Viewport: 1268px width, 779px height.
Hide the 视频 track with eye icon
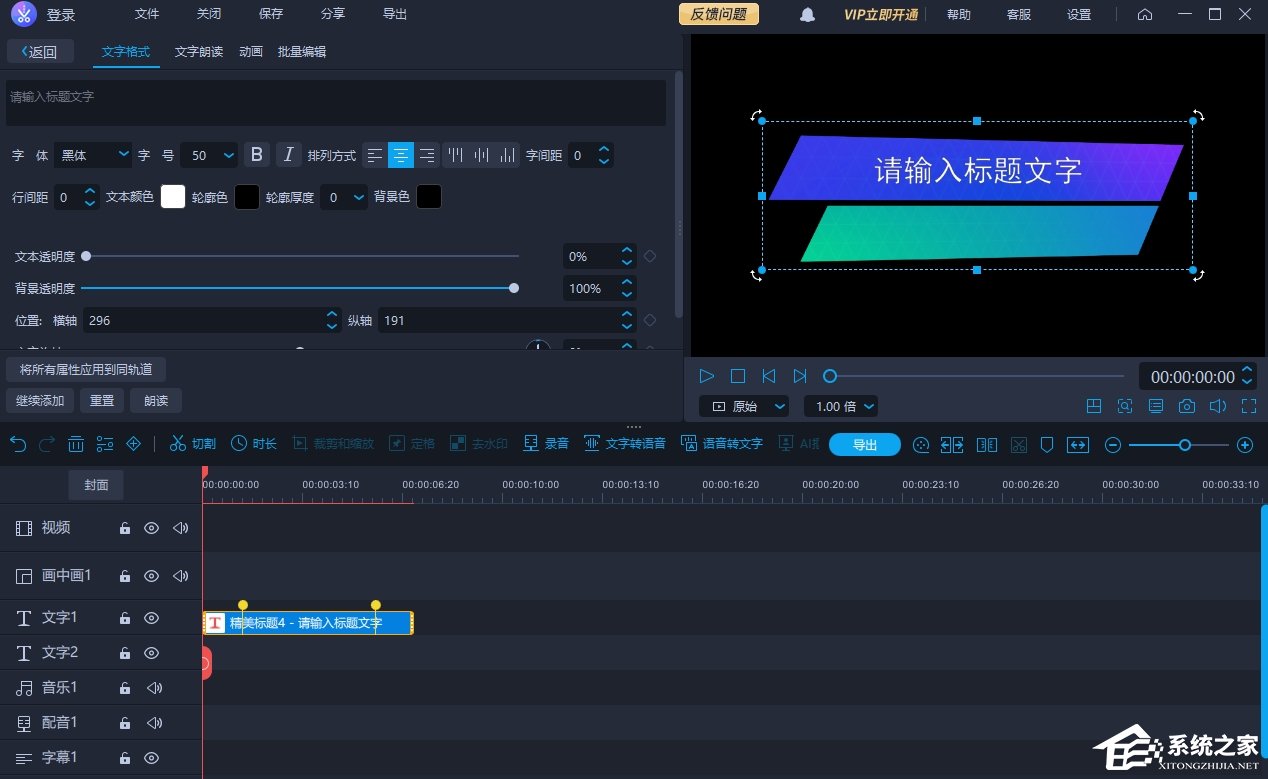tap(151, 528)
